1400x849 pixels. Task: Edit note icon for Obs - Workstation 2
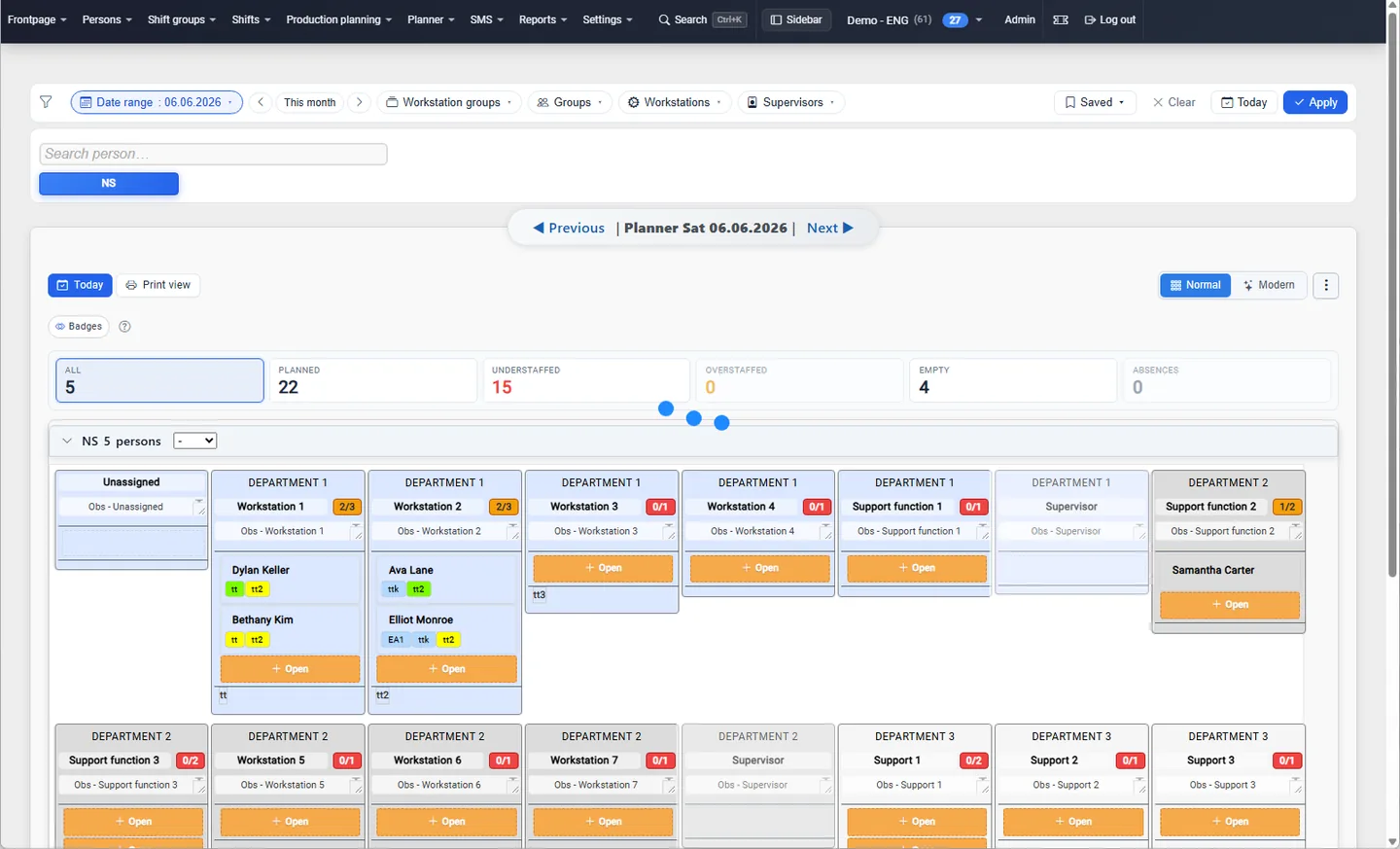[x=512, y=532]
